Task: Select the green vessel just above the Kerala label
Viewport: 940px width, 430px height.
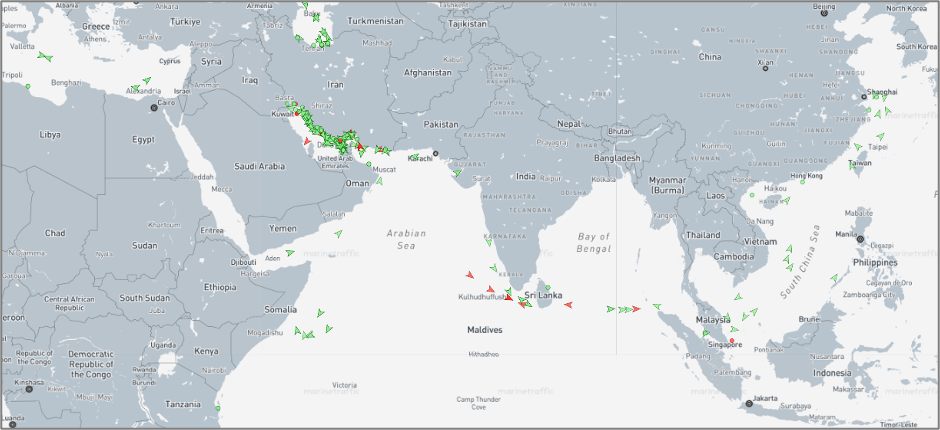Action: 493,267
